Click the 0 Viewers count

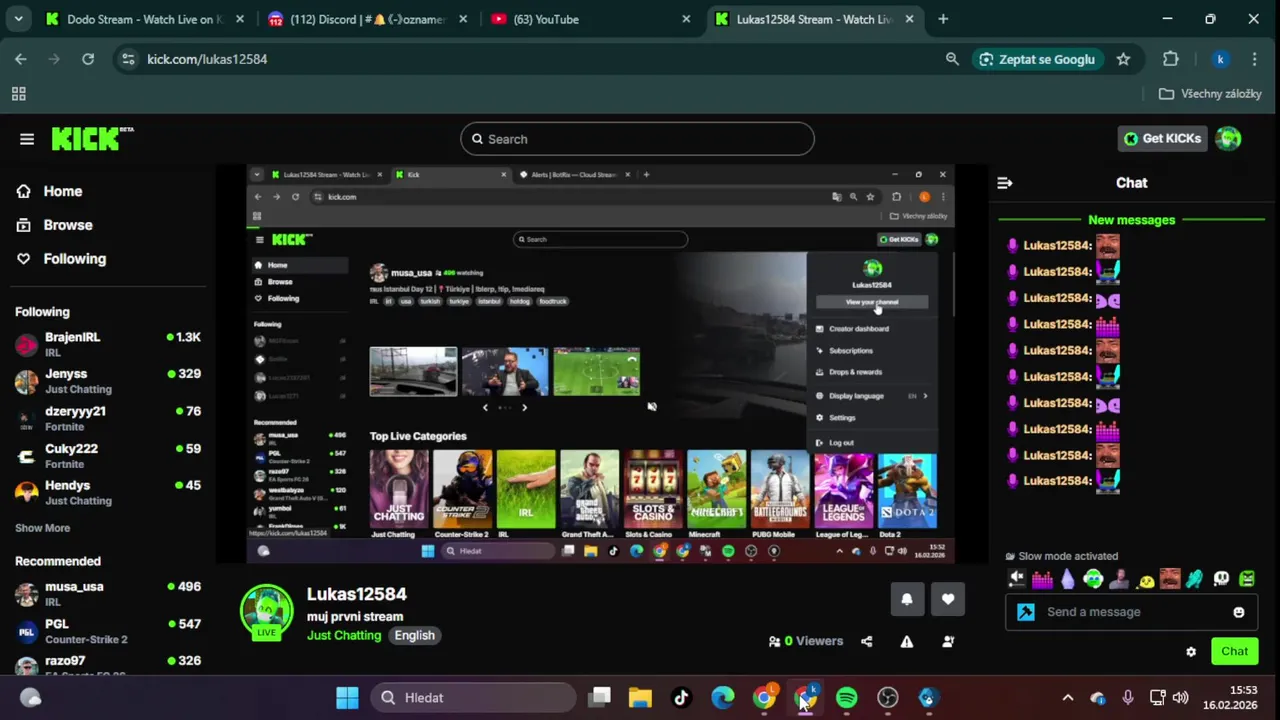[x=806, y=641]
